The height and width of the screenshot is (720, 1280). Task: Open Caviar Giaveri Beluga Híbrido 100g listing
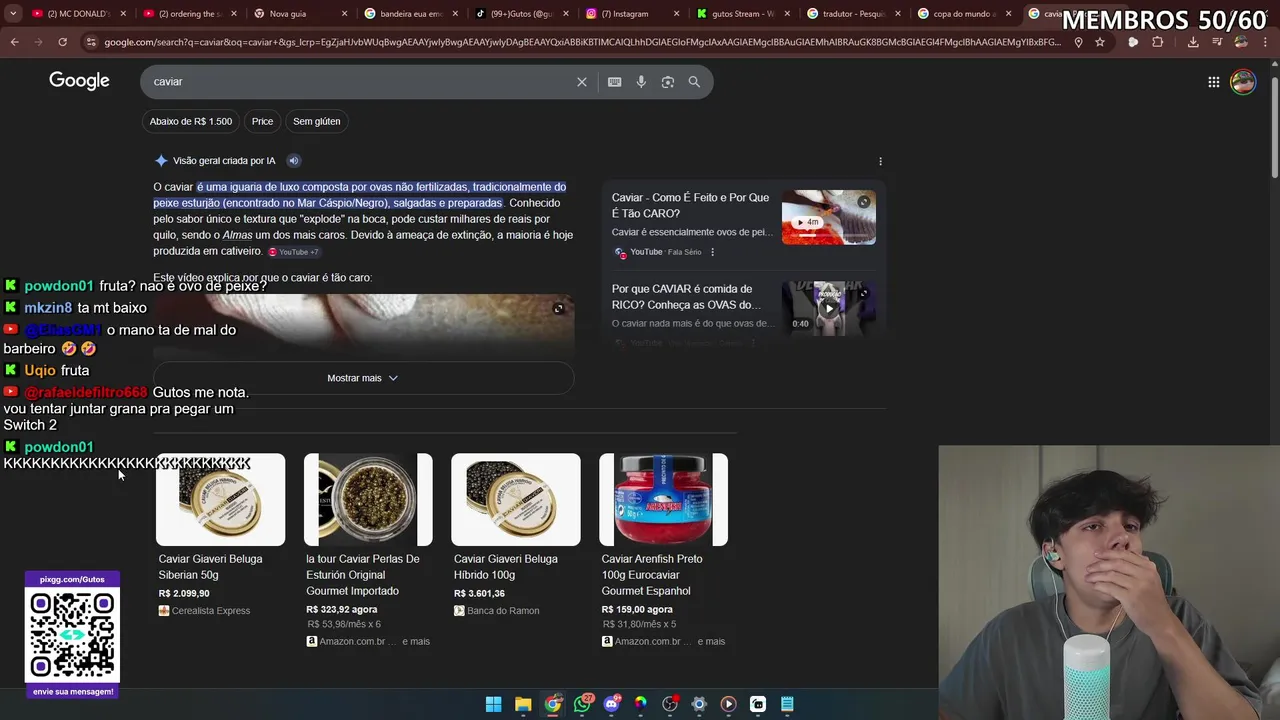(506, 567)
